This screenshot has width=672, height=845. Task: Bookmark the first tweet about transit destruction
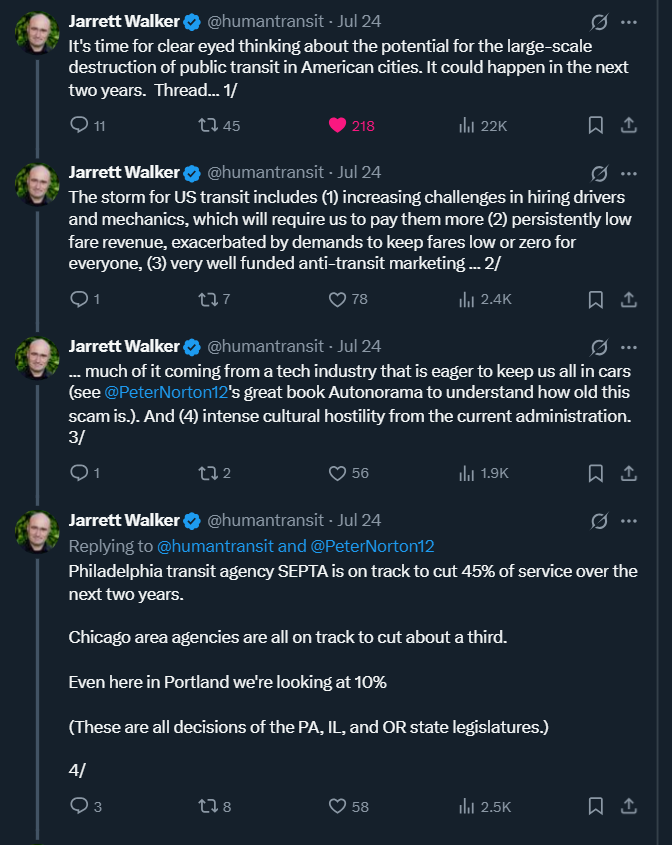[595, 125]
